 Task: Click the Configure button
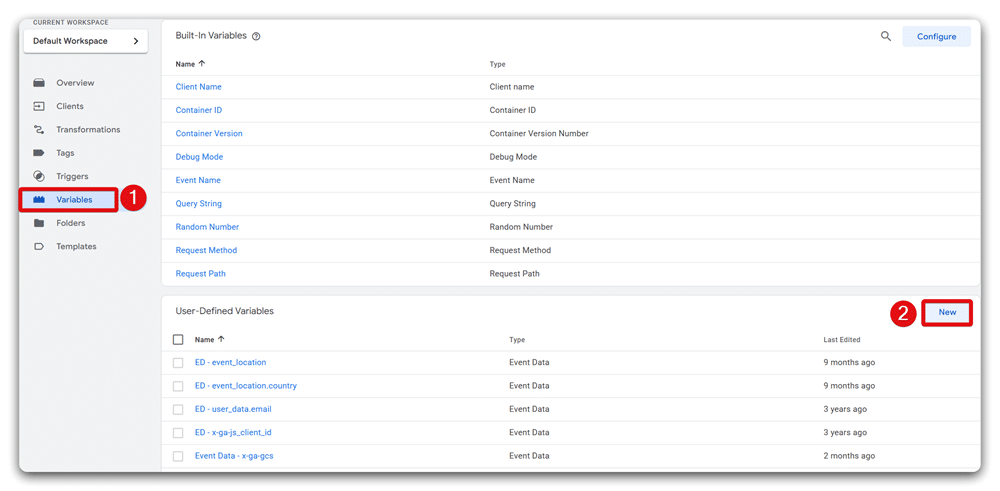[x=936, y=36]
